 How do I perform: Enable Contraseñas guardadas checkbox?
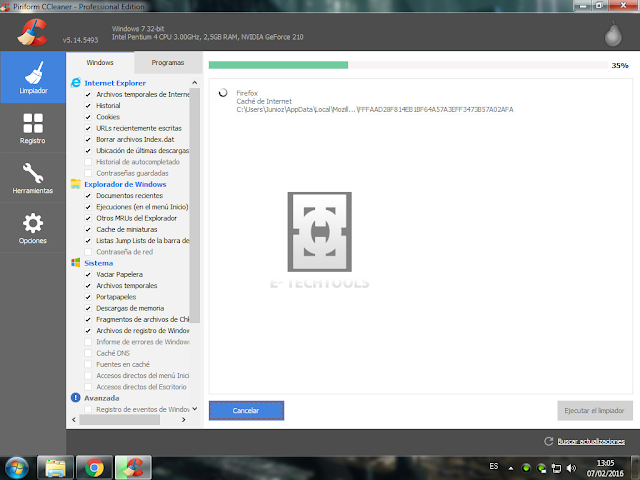click(x=88, y=173)
